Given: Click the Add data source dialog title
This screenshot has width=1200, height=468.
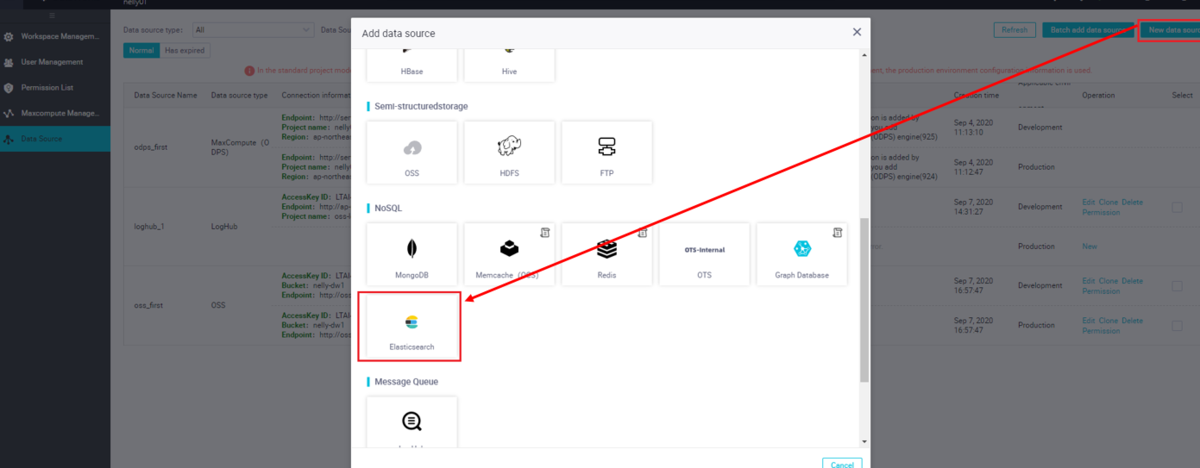Looking at the screenshot, I should [398, 33].
